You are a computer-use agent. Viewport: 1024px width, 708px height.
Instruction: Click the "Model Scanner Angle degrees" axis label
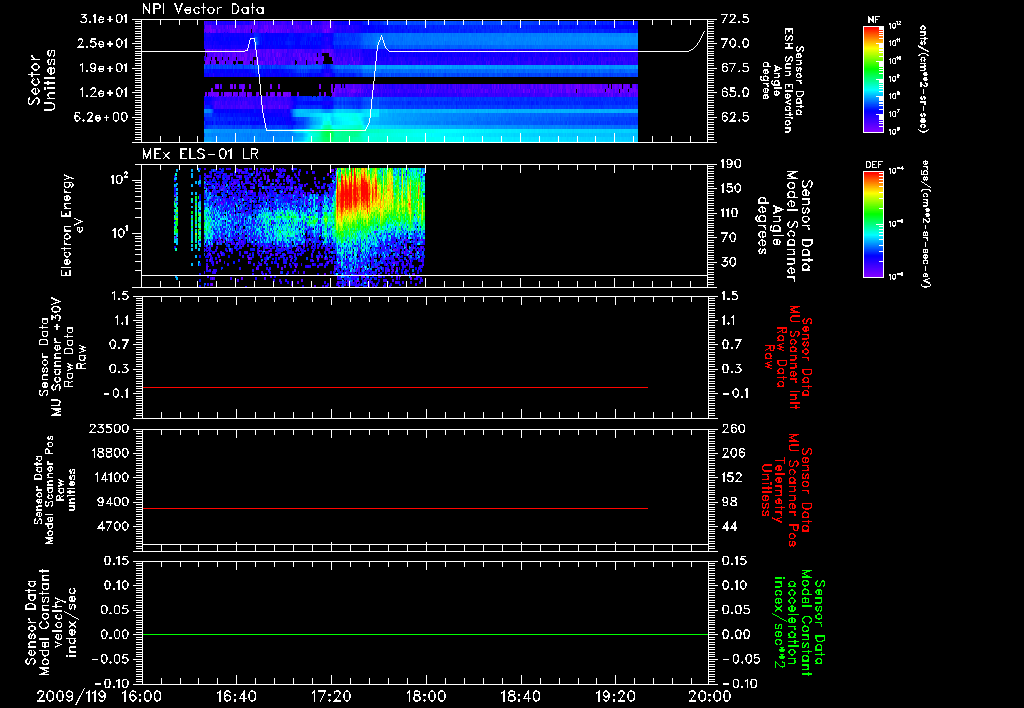pos(784,226)
